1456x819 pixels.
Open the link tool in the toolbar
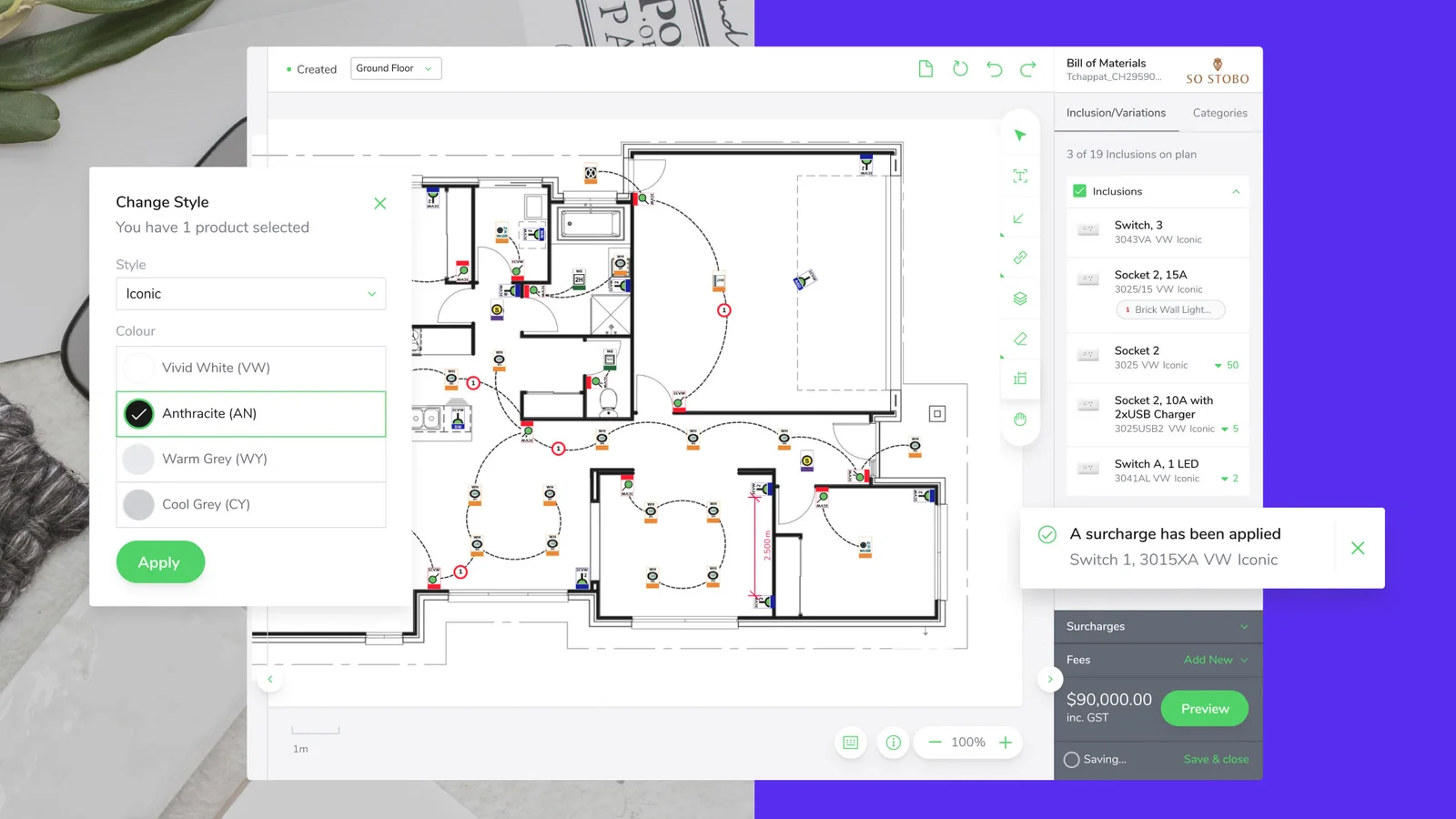click(1019, 258)
